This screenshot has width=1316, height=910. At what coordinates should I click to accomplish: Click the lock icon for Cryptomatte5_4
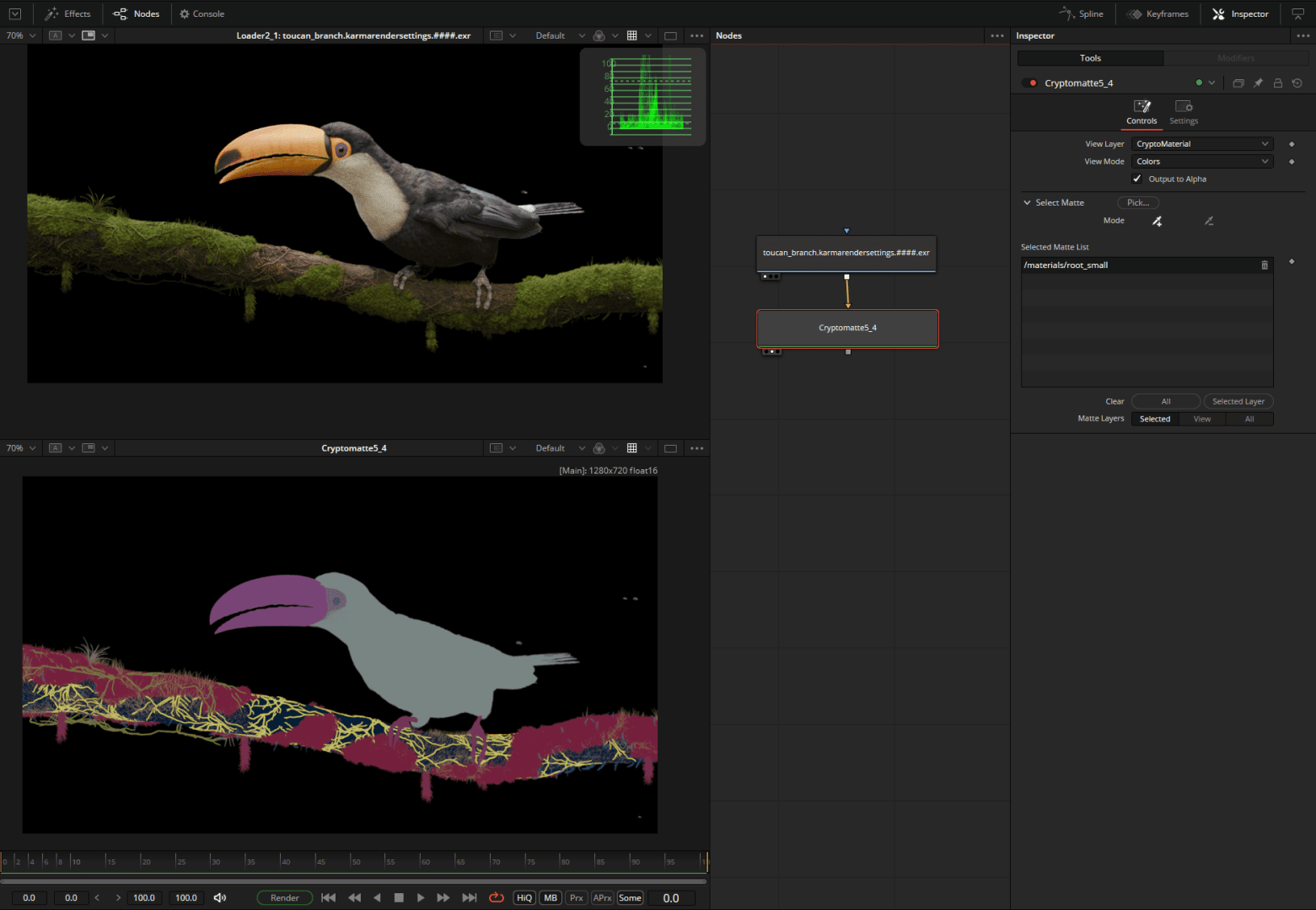(x=1277, y=83)
